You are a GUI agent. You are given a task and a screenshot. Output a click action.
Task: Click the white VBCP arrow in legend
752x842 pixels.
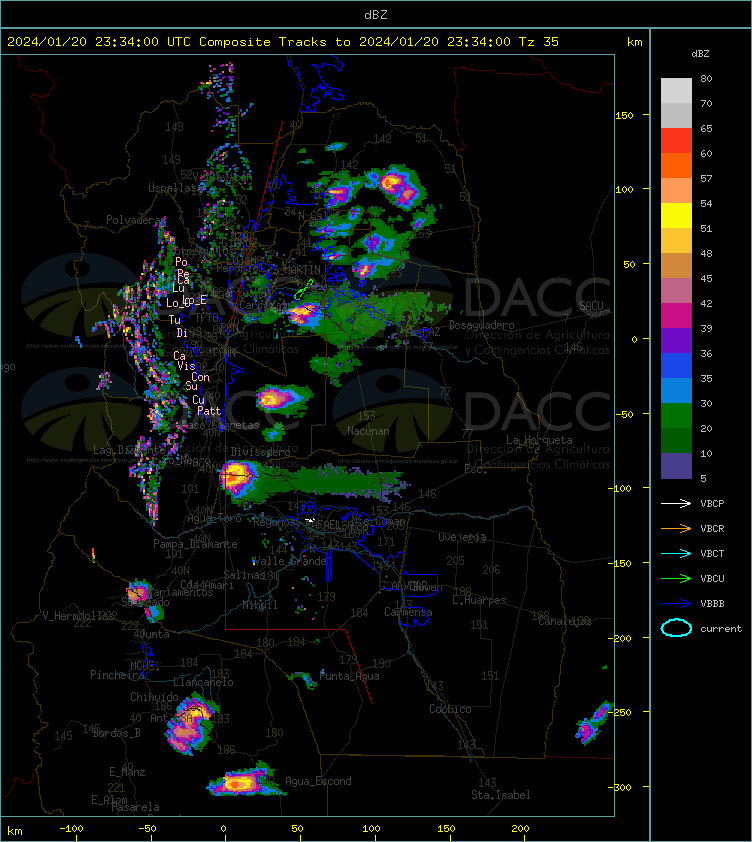point(676,503)
